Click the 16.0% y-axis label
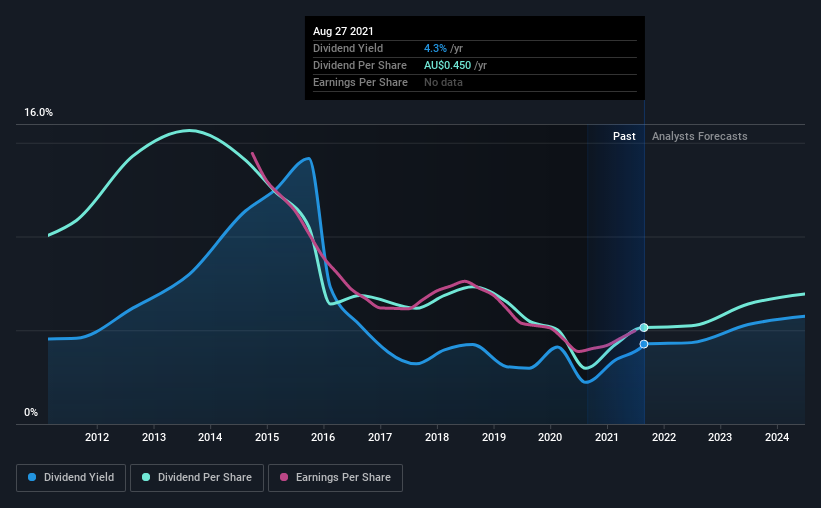 pyautogui.click(x=38, y=112)
